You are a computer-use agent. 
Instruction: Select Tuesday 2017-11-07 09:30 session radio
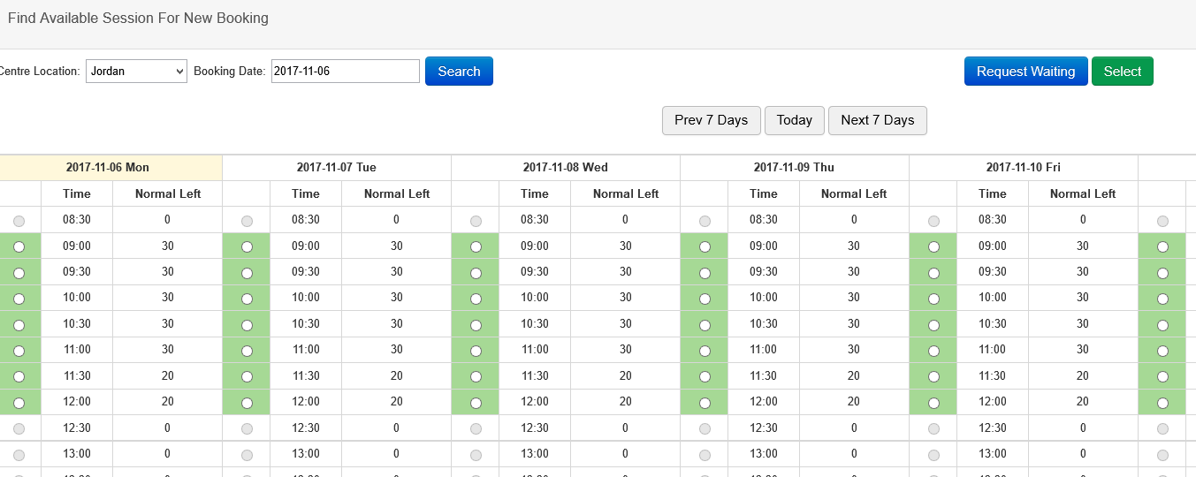coord(246,272)
